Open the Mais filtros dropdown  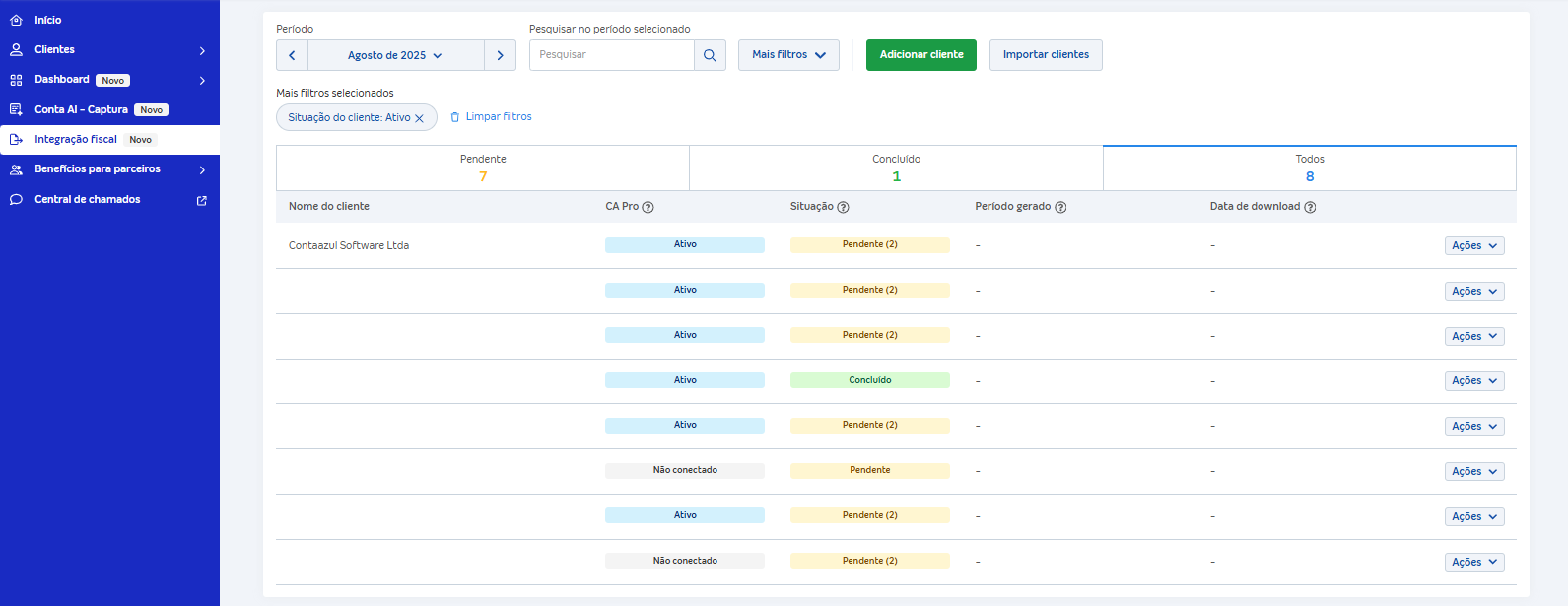[788, 55]
